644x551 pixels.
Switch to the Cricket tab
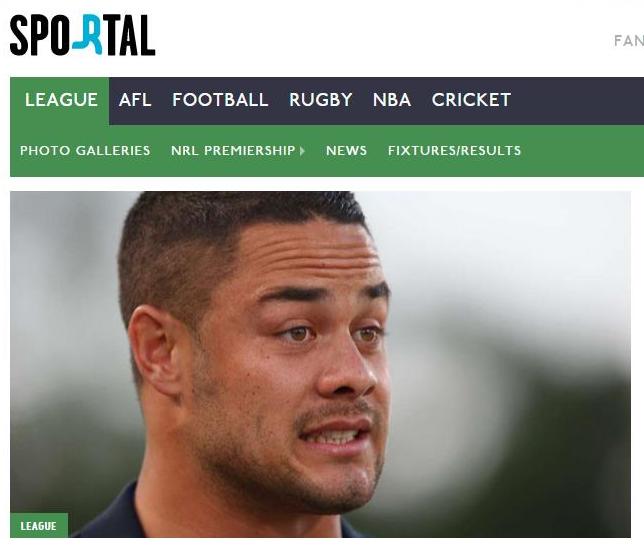coord(471,100)
